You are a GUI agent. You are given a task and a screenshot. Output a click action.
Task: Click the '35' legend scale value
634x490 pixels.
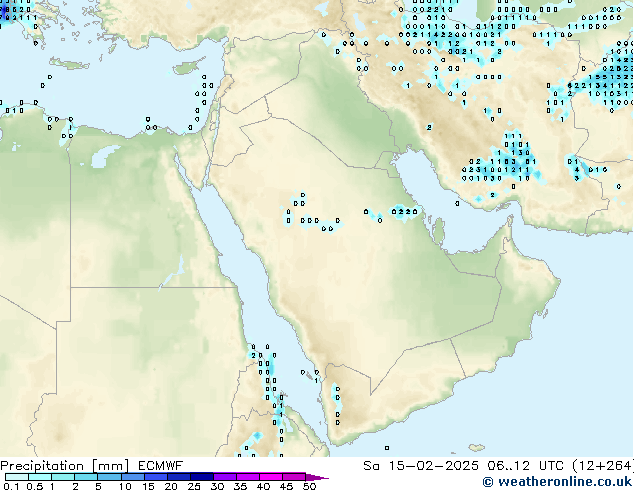(x=240, y=486)
